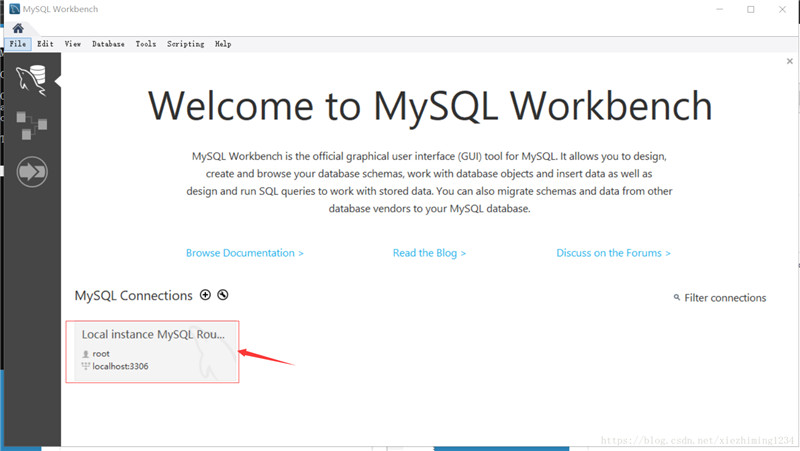Image resolution: width=800 pixels, height=451 pixels.
Task: Open the Migration wizard sidebar icon
Action: point(32,172)
